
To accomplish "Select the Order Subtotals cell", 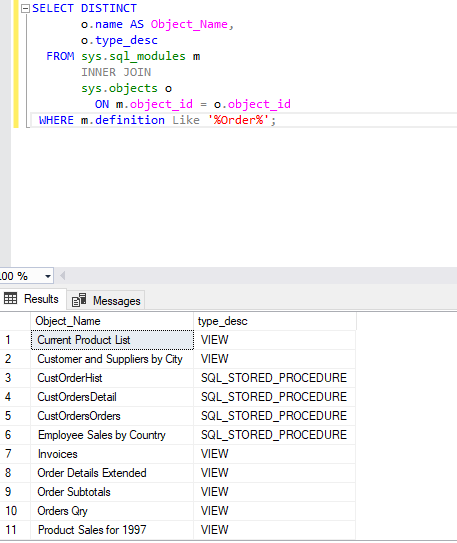I will [x=112, y=492].
